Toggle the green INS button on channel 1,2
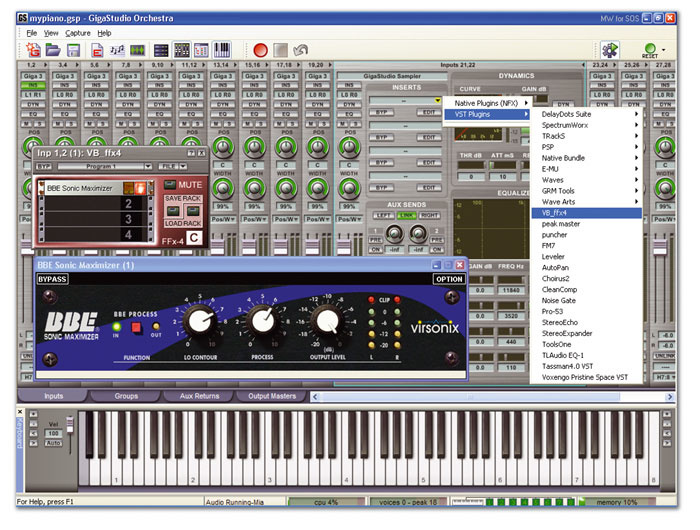700x530 pixels. click(x=33, y=85)
